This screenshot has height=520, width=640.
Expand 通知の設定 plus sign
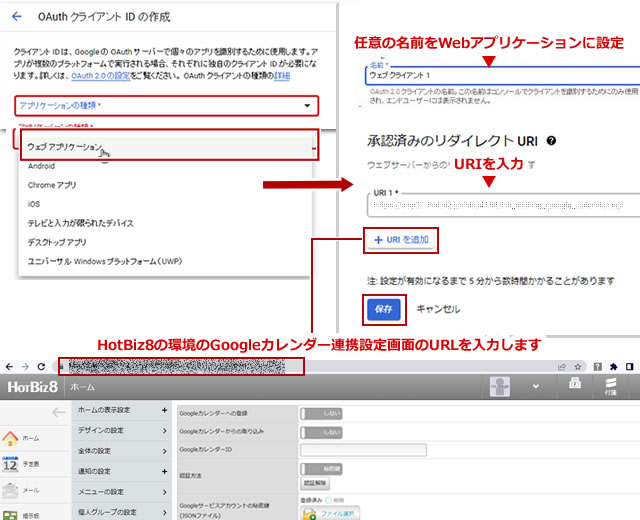pos(164,471)
